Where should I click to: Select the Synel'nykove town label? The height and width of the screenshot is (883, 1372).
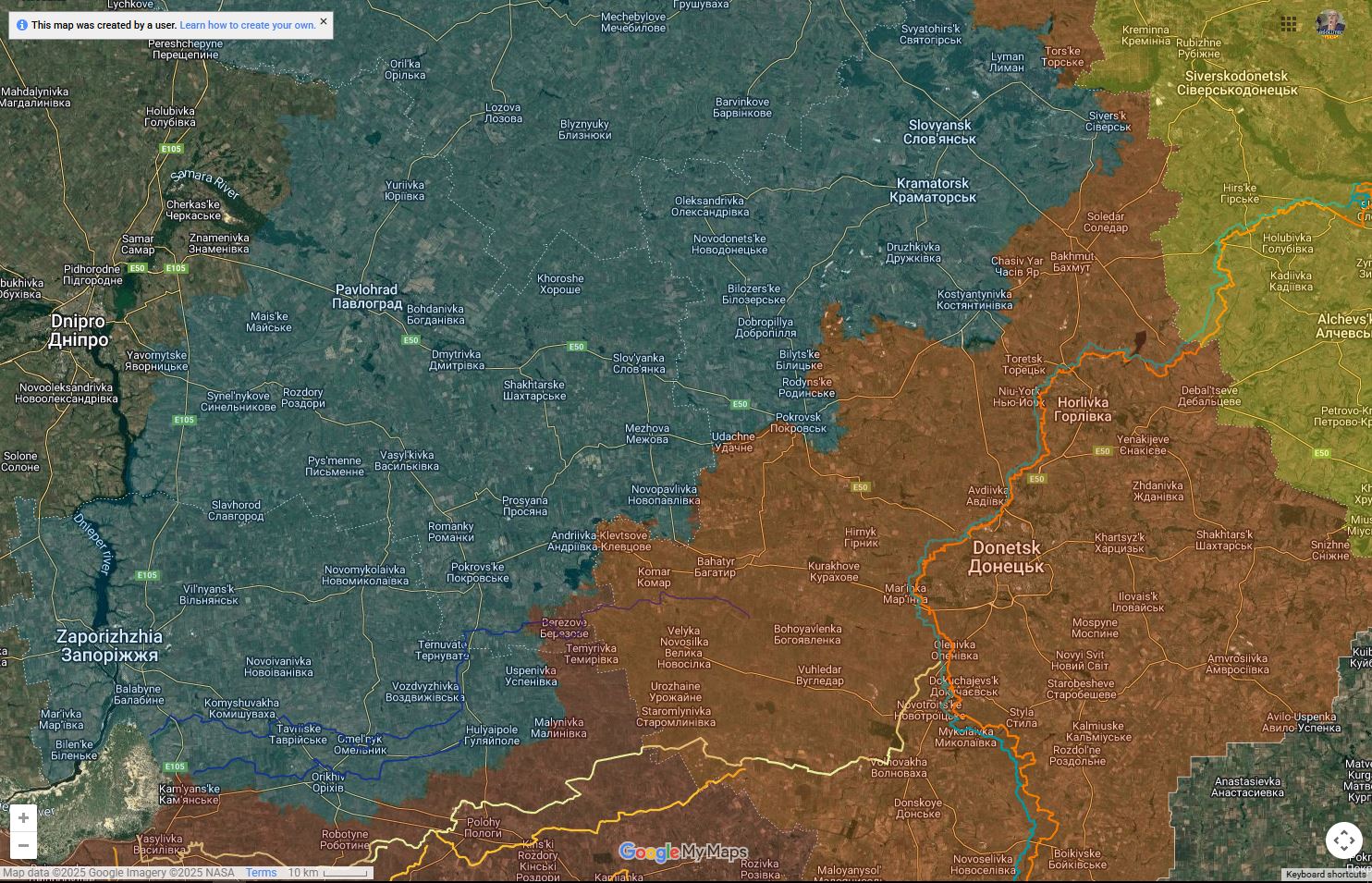(x=240, y=401)
